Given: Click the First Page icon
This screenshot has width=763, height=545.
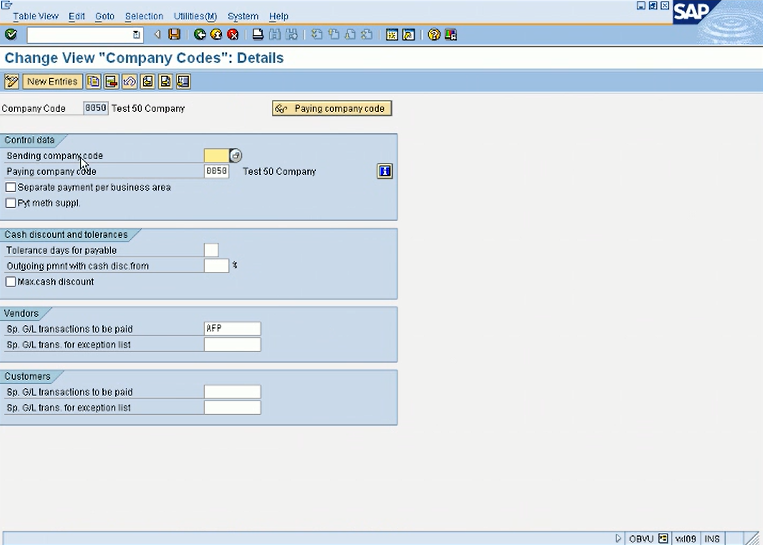Looking at the screenshot, I should pos(317,35).
